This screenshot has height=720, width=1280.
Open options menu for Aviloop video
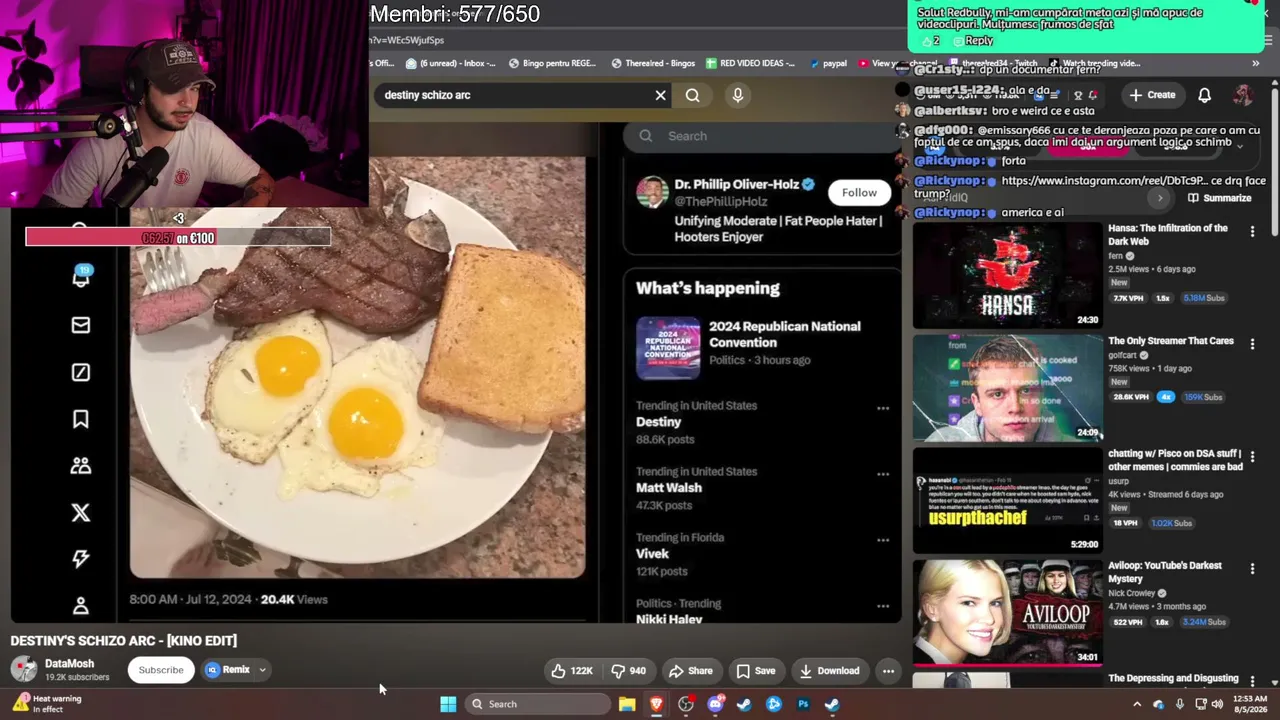1252,568
